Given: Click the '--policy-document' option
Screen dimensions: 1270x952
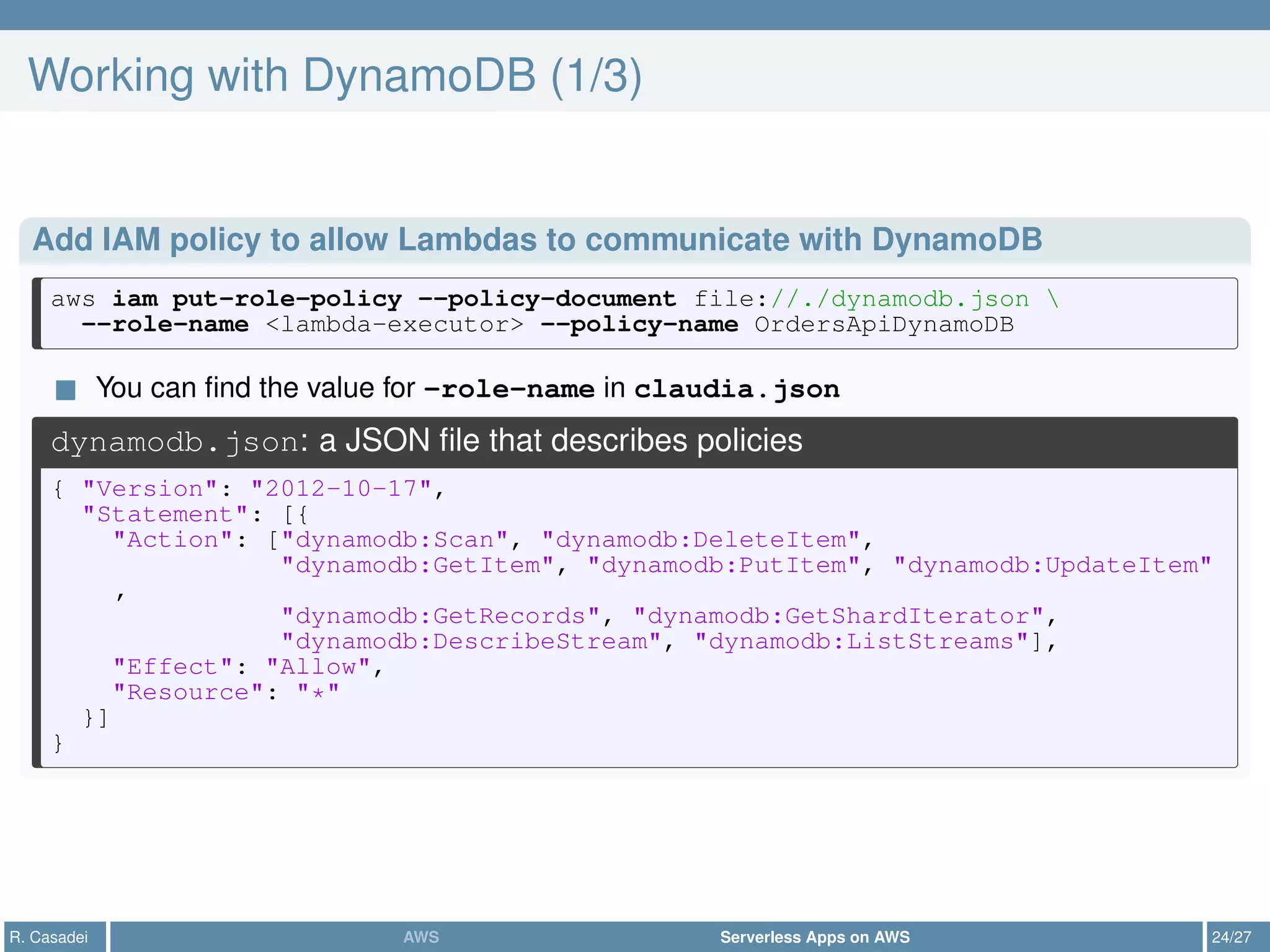Looking at the screenshot, I should (x=547, y=299).
